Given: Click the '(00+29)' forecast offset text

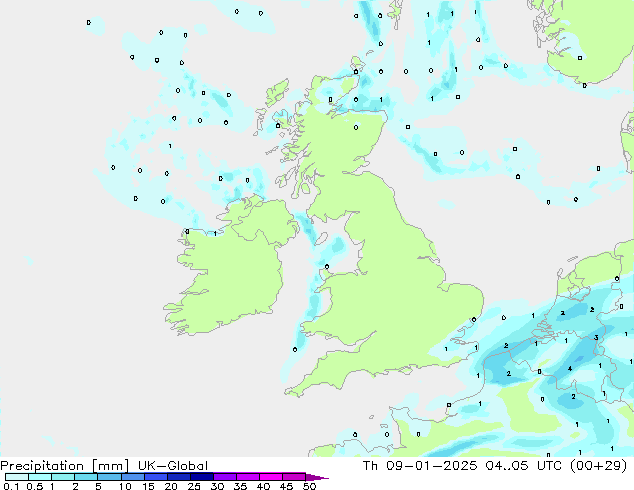Looking at the screenshot, I should point(598,466).
